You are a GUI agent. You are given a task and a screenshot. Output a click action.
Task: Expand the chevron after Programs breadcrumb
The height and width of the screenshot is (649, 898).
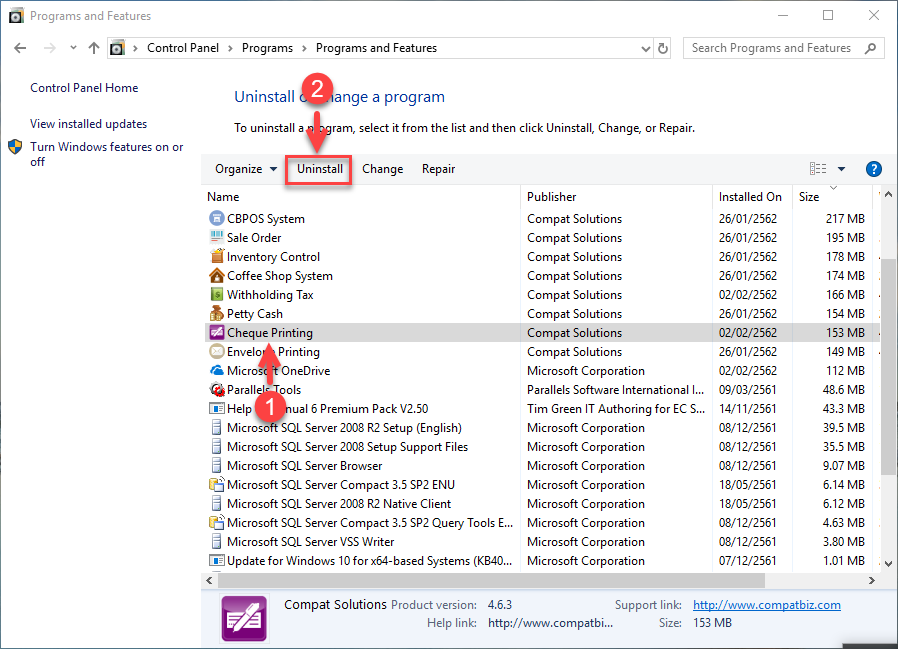[x=304, y=48]
